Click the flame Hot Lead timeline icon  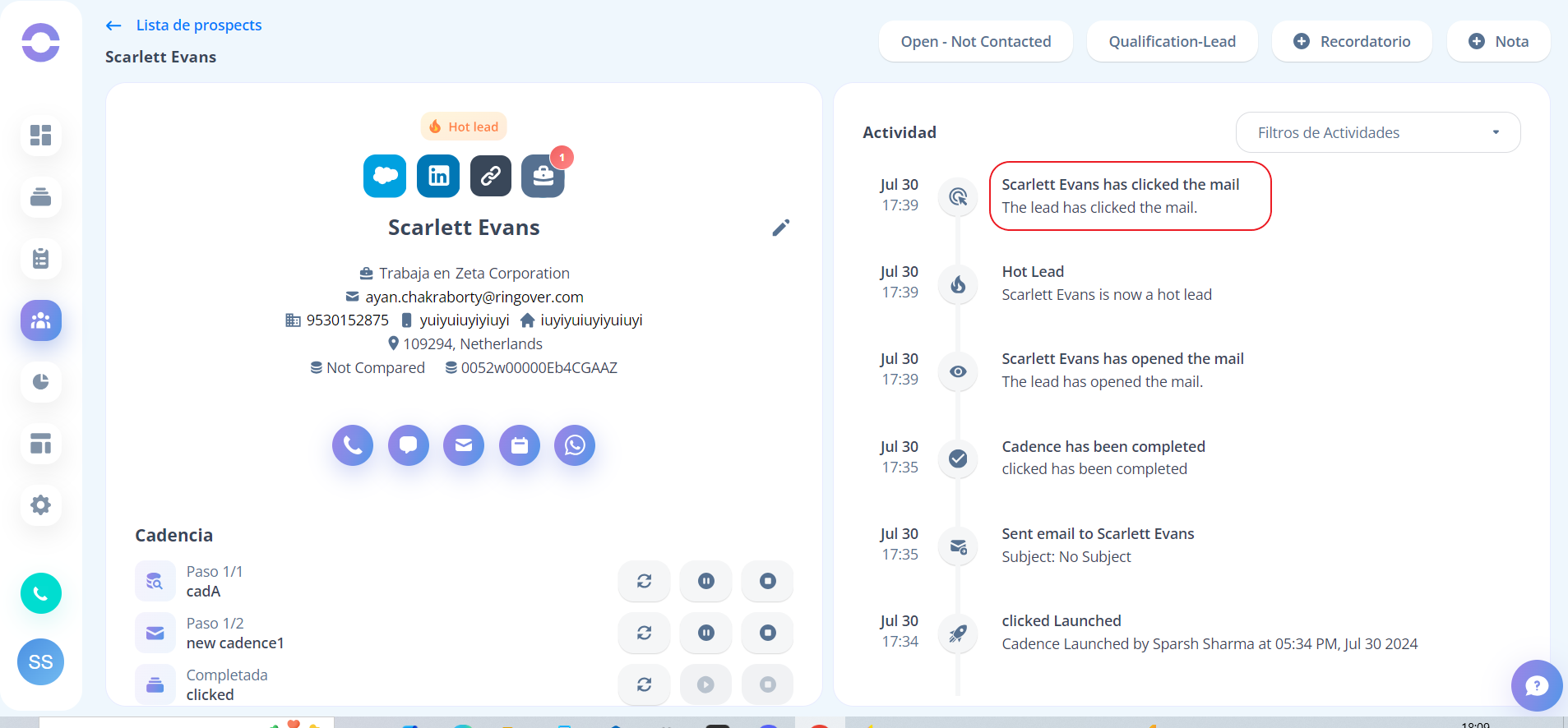coord(958,284)
